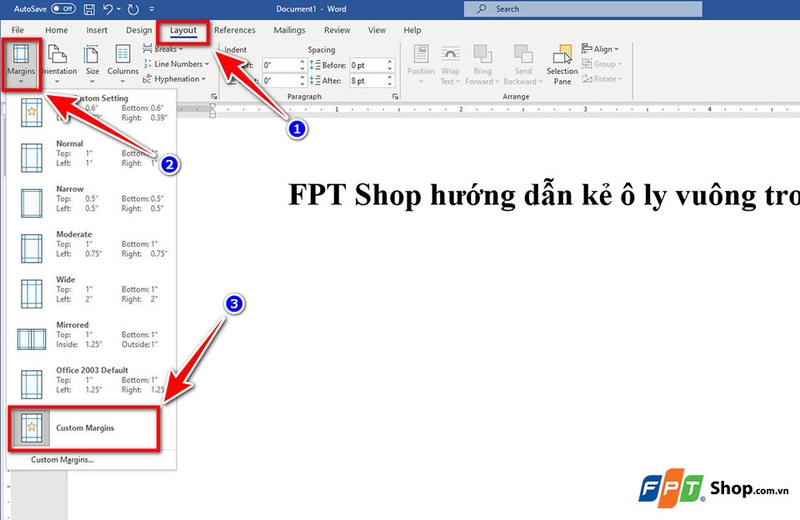Choose the Mirrored margins preset

92,337
